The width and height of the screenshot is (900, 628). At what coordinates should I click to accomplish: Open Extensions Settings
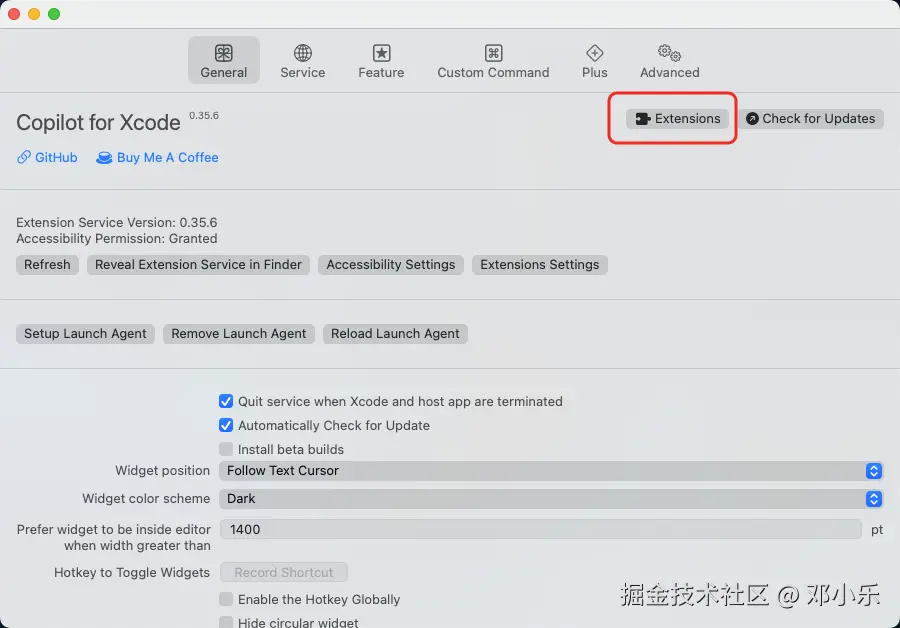coord(540,265)
